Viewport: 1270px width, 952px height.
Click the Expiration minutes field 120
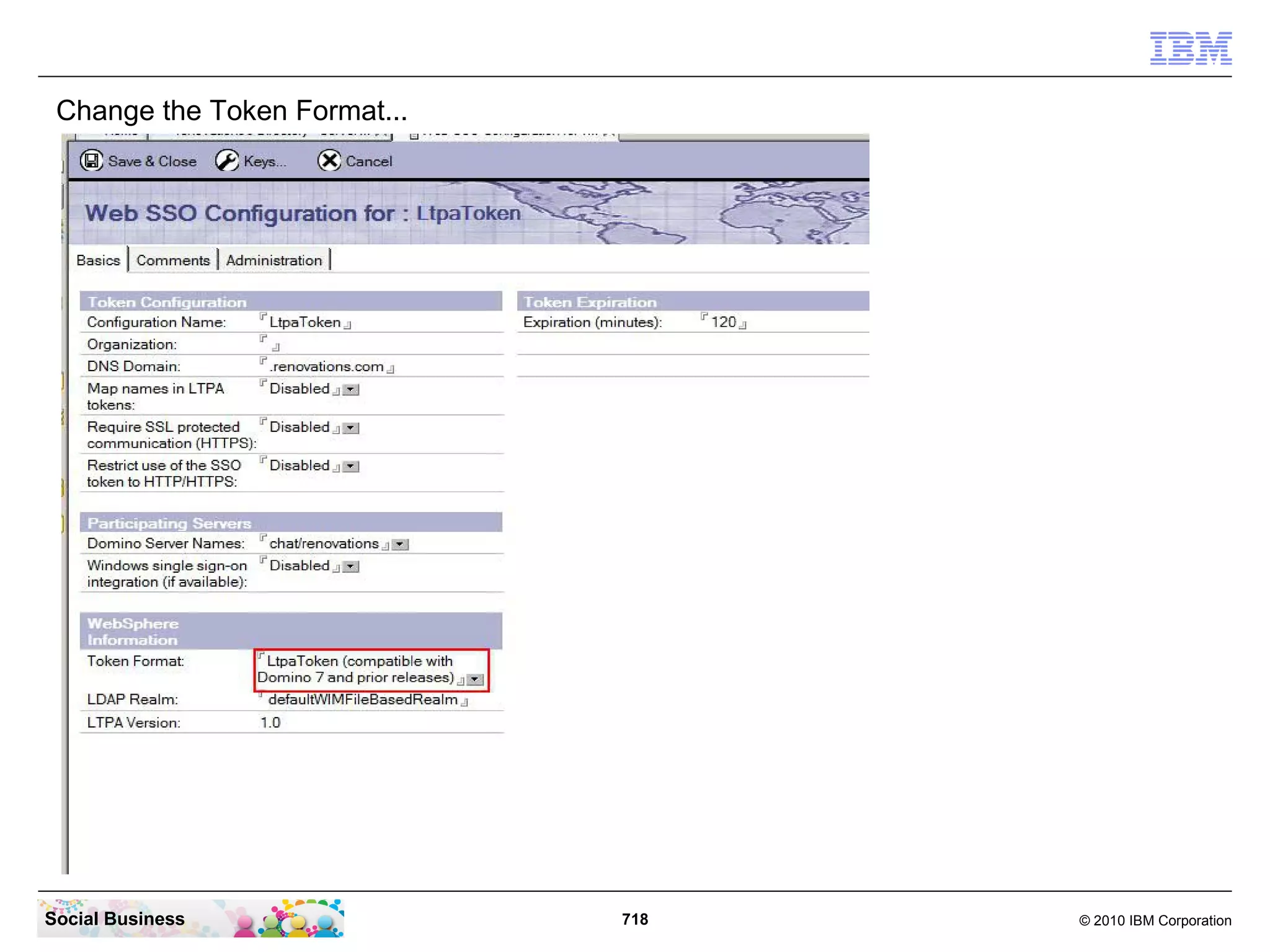coord(723,322)
